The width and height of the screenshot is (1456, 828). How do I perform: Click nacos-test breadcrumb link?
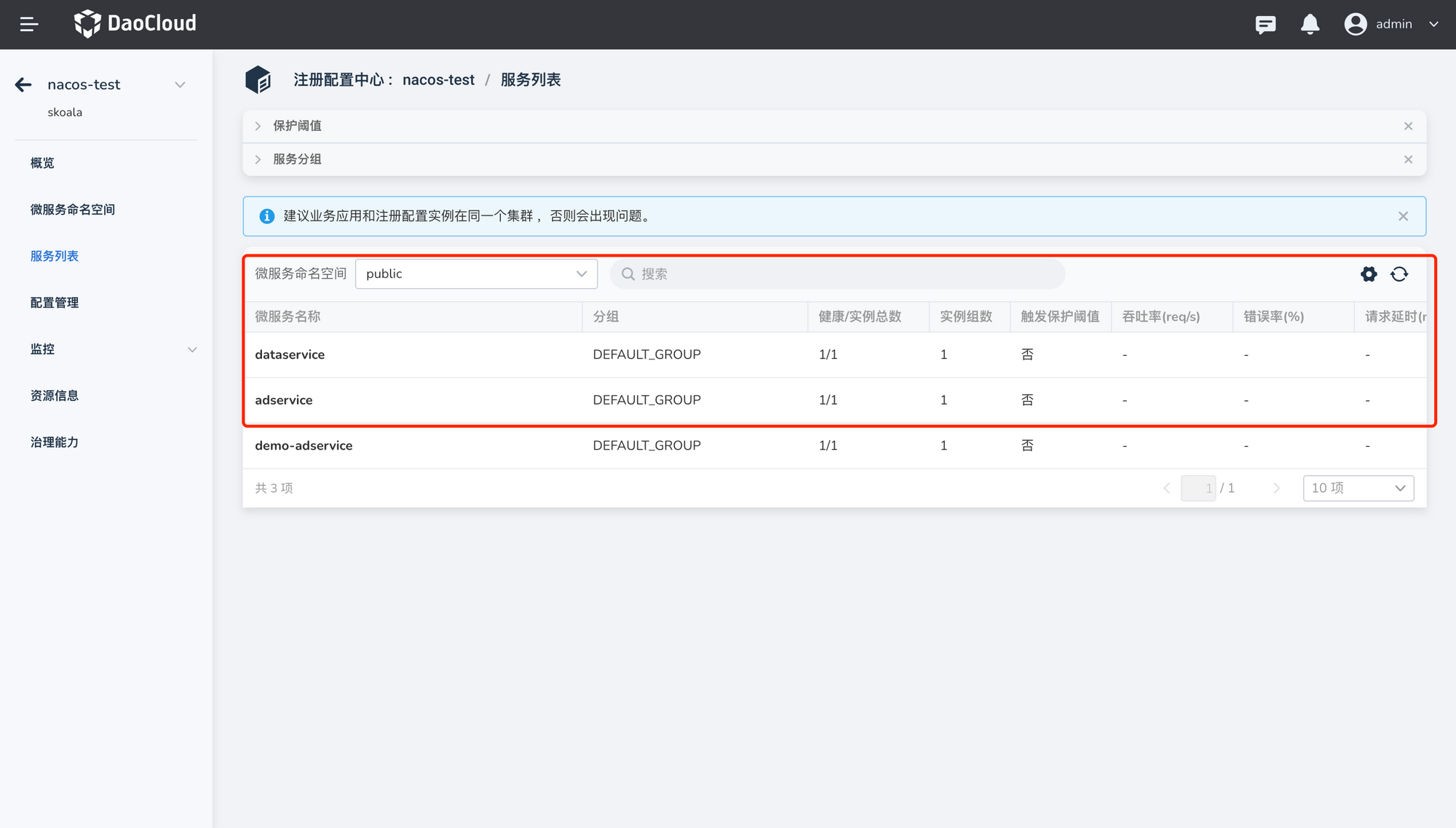[438, 80]
